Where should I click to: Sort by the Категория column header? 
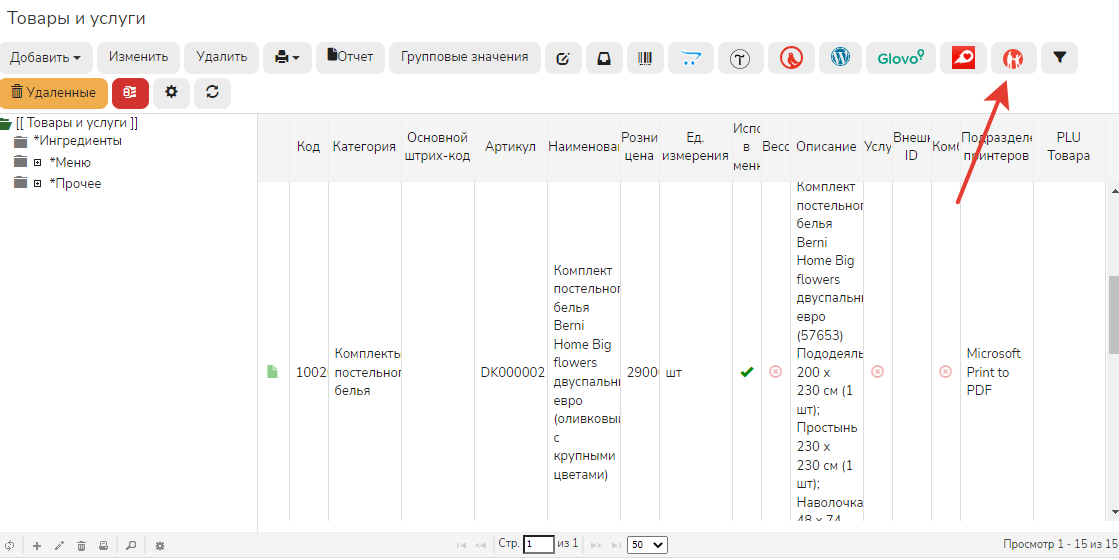363,147
